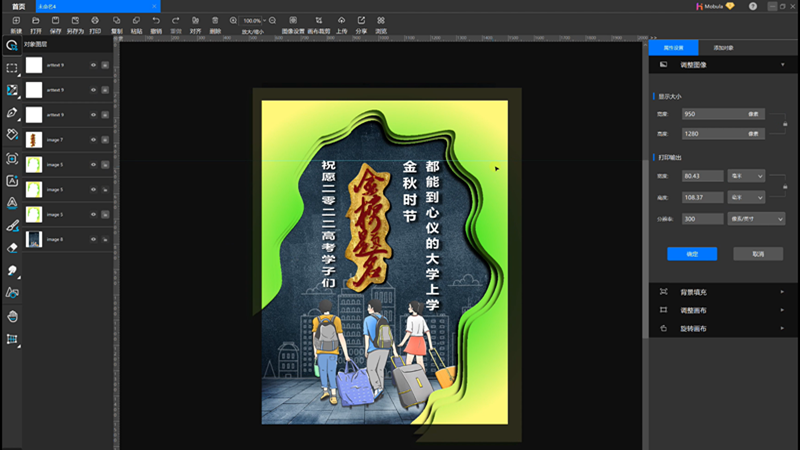Click the display height field showing 1280
The width and height of the screenshot is (800, 450).
click(x=723, y=134)
